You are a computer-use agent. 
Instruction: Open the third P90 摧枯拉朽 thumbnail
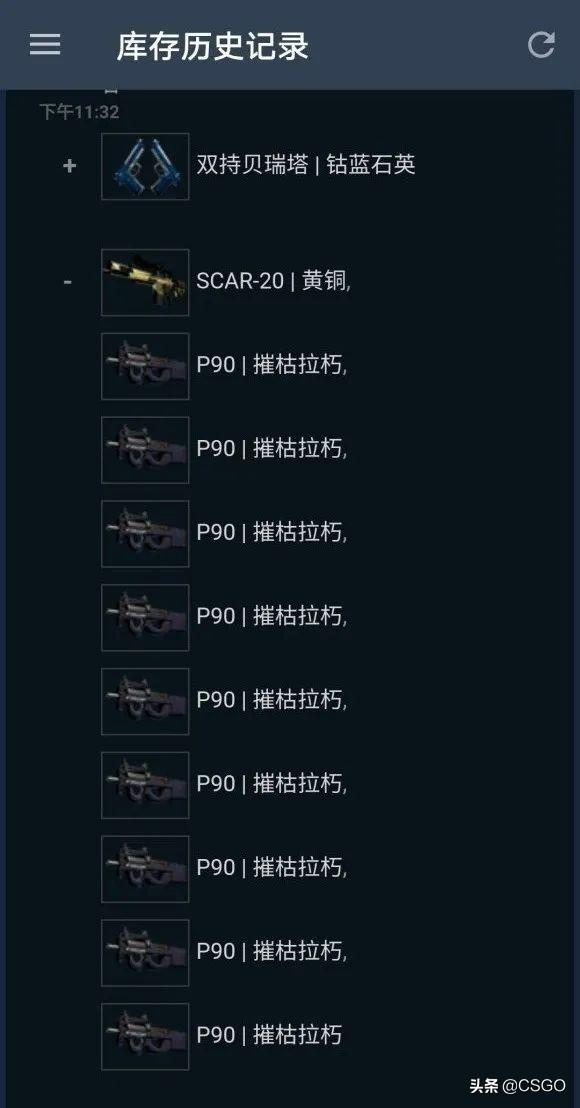[145, 534]
